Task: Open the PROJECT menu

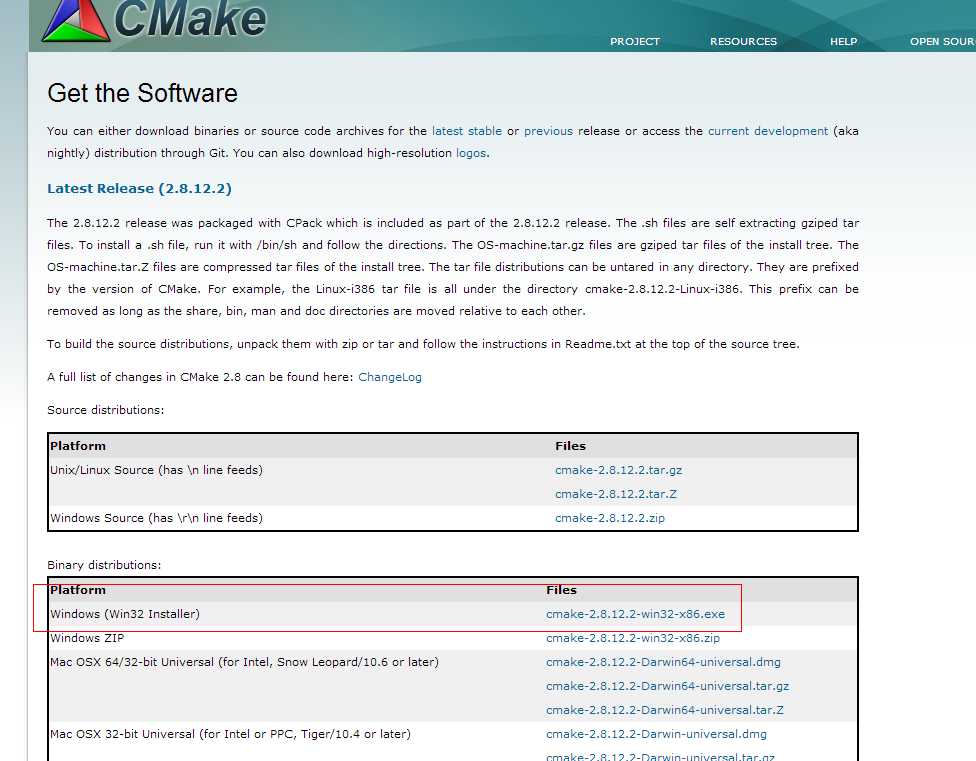Action: 634,42
